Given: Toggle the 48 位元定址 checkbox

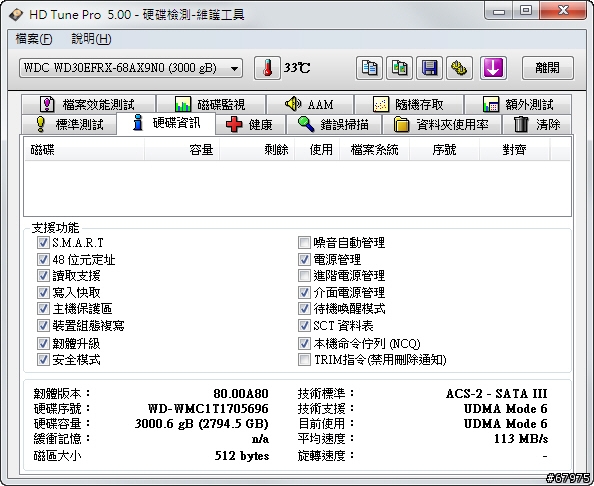Looking at the screenshot, I should [43, 259].
